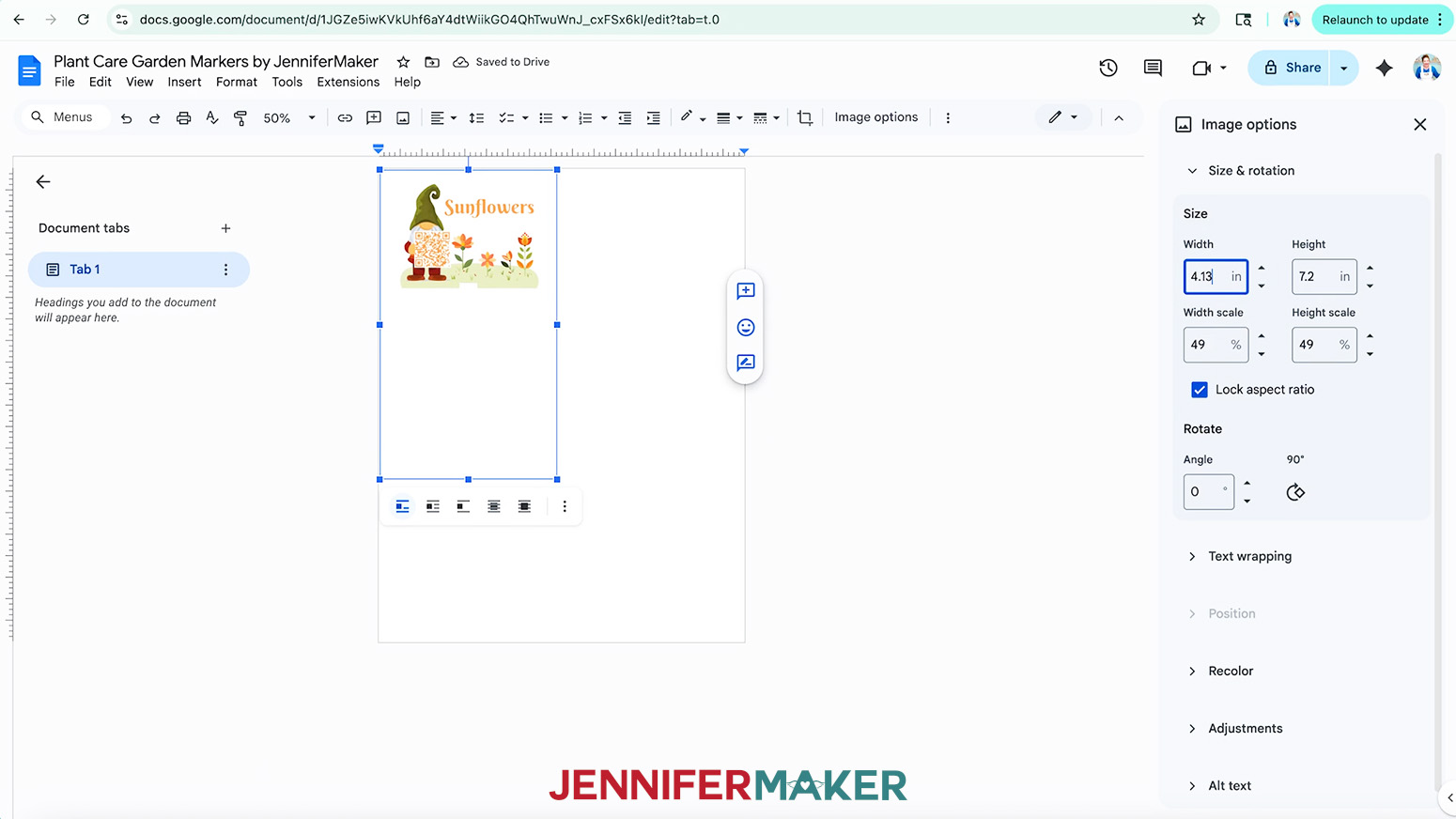Open the File menu

65,82
